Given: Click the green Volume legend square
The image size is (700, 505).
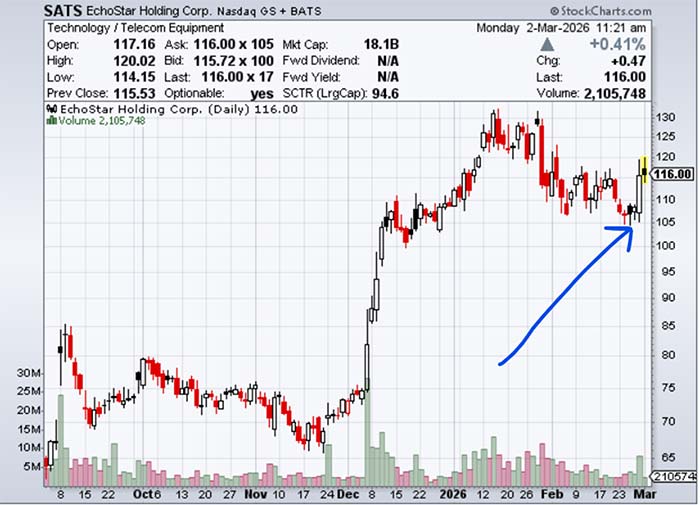Looking at the screenshot, I should point(51,121).
